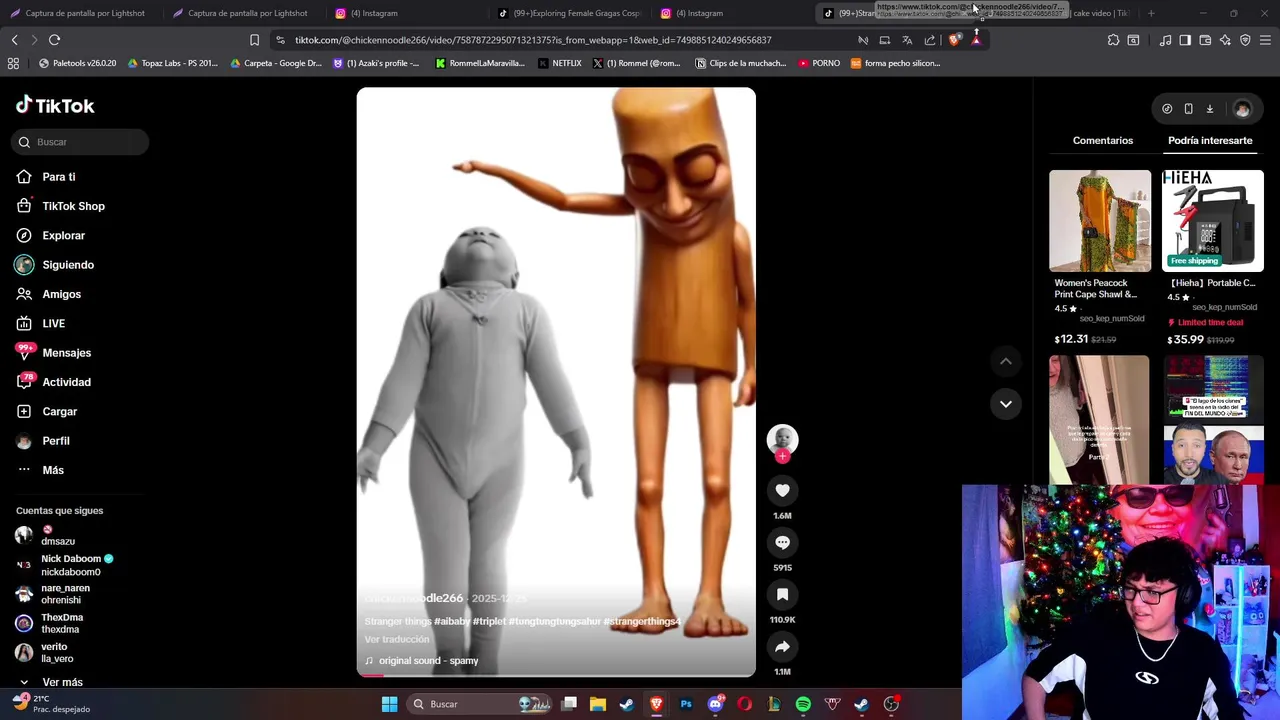The image size is (1280, 720).
Task: Reload the page in the browser
Action: pos(54,40)
